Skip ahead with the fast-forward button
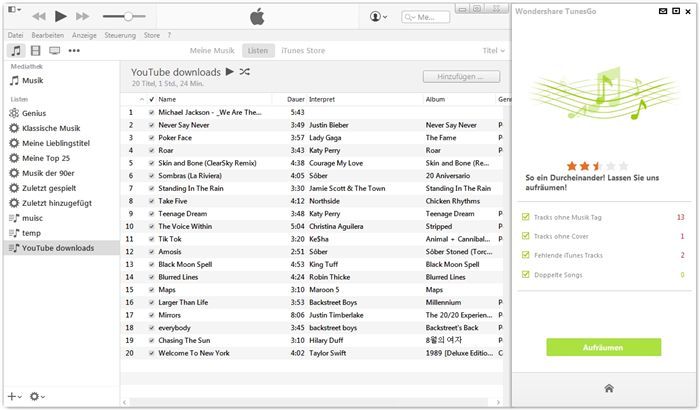The height and width of the screenshot is (410, 700). (x=82, y=17)
